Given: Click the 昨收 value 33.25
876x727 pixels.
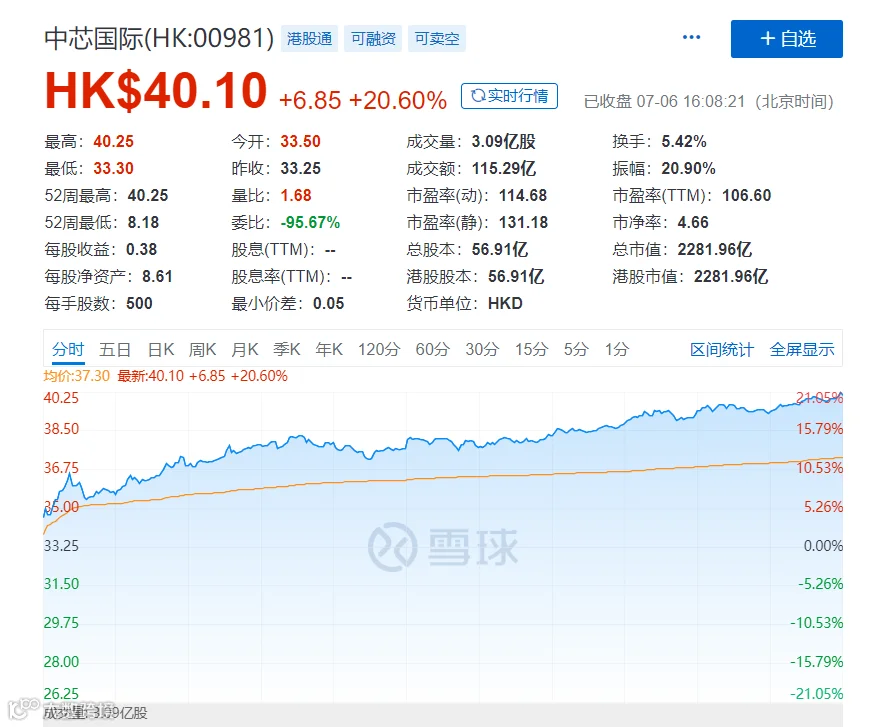Looking at the screenshot, I should [301, 168].
